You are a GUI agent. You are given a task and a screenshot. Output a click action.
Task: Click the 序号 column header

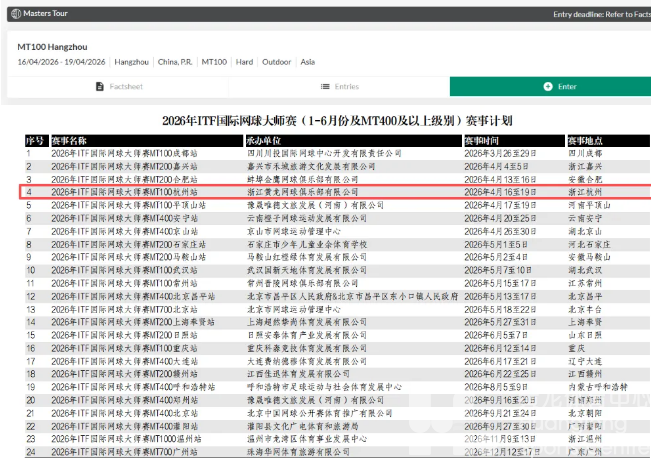(x=37, y=141)
